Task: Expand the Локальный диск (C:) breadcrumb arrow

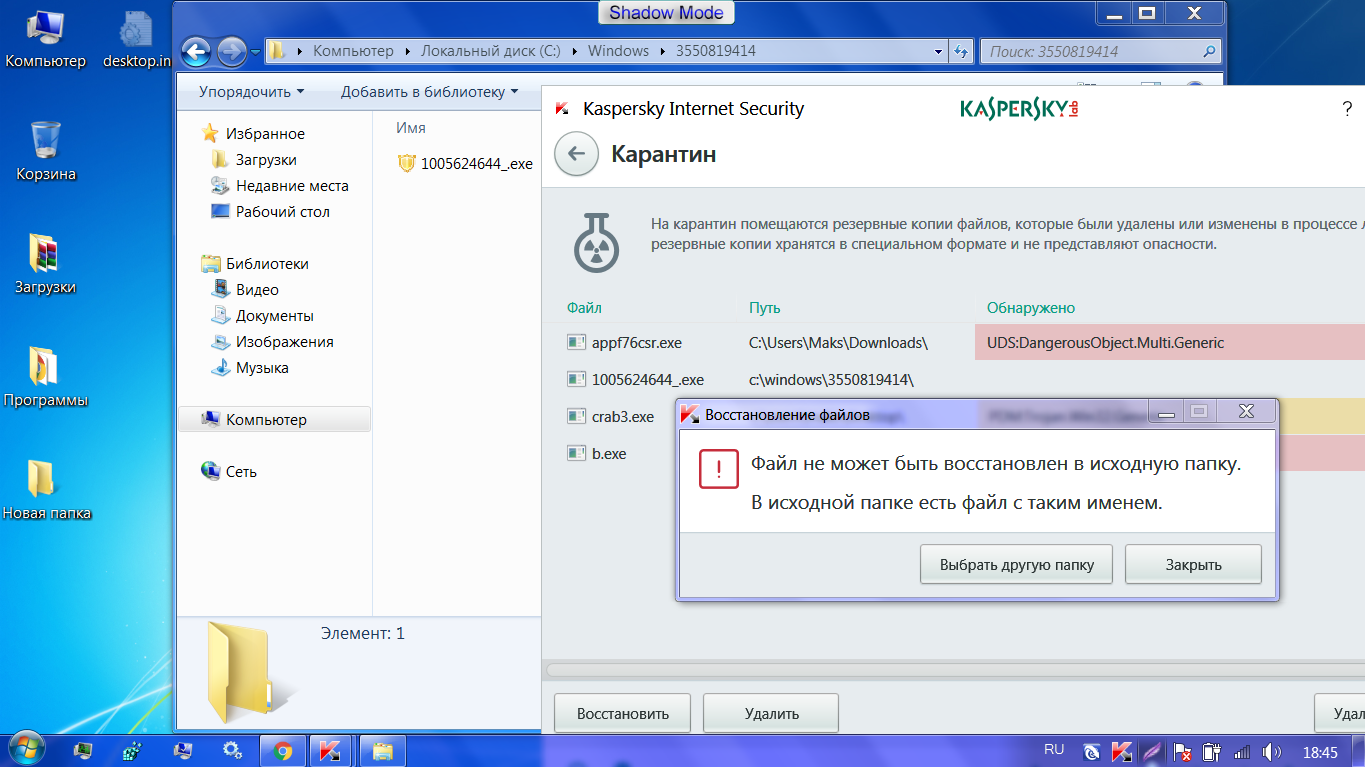Action: [574, 51]
